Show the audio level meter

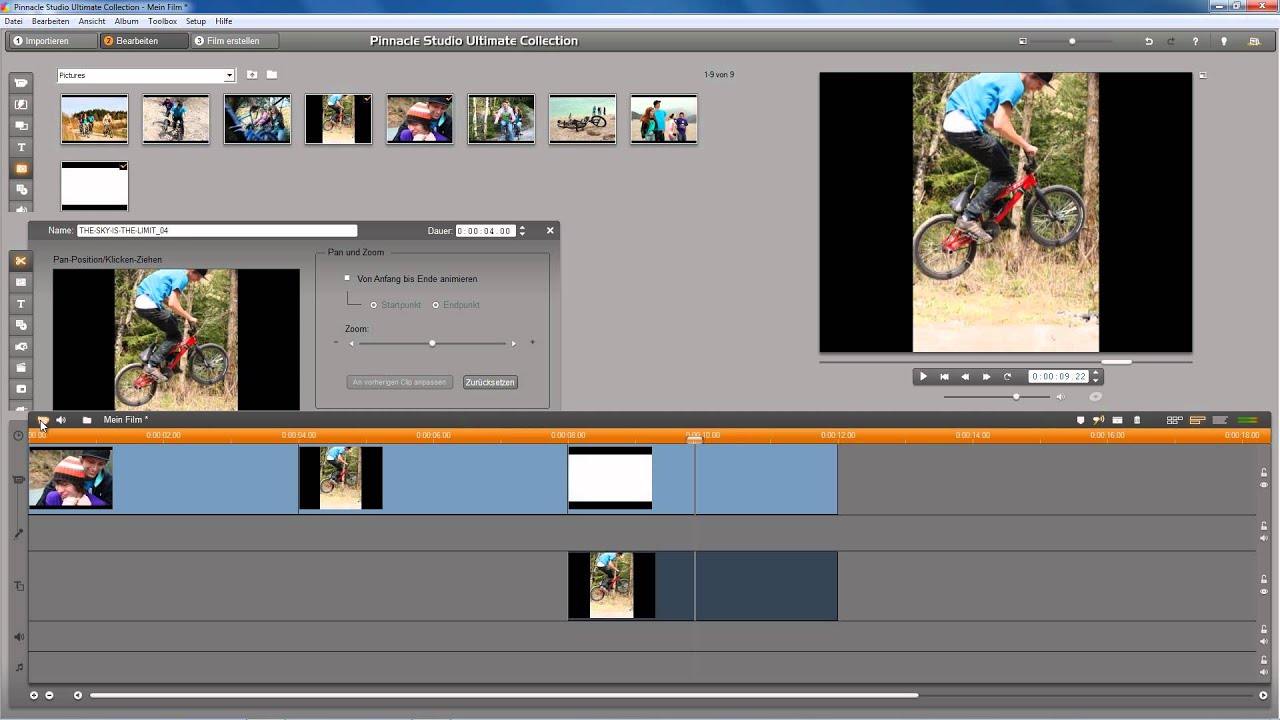click(x=1248, y=420)
